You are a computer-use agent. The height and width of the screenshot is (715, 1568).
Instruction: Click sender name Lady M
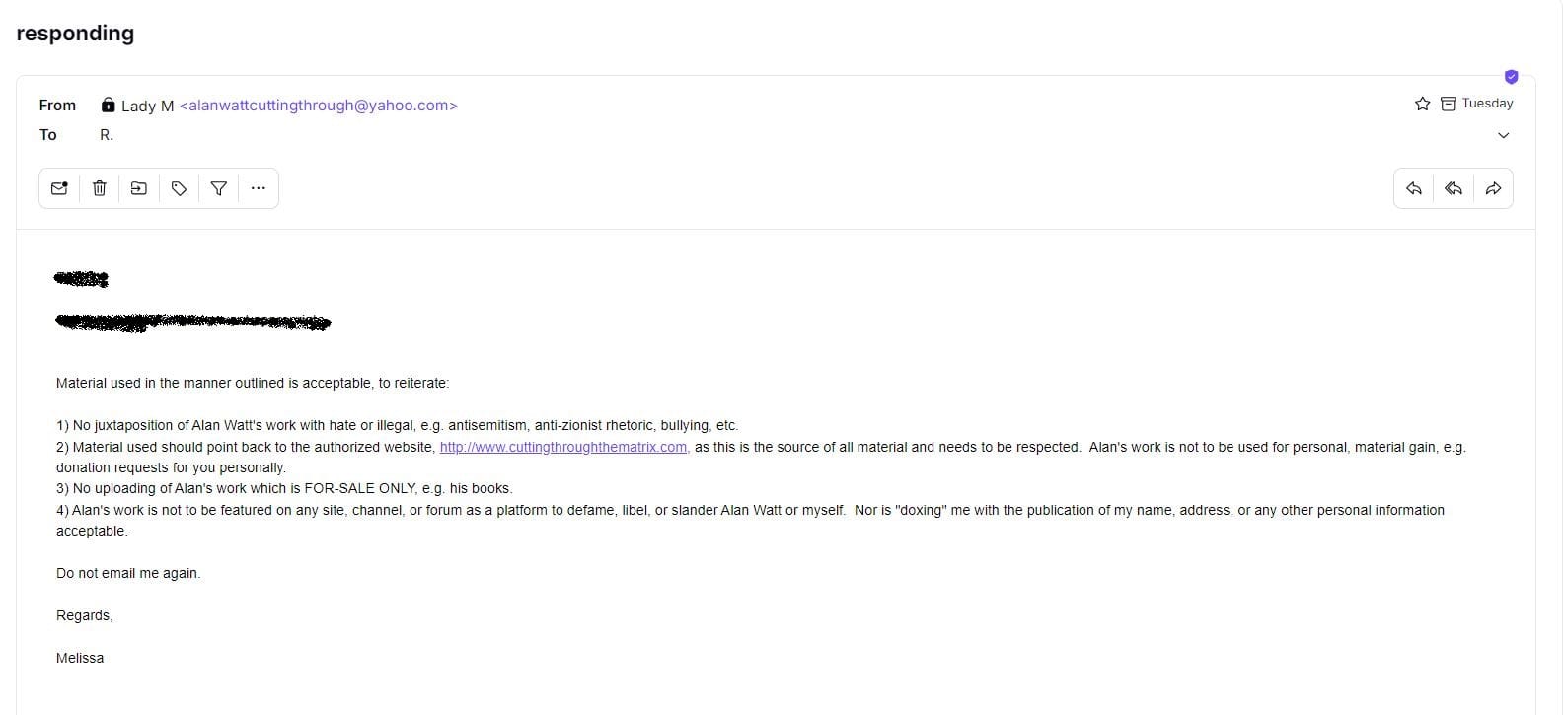pyautogui.click(x=147, y=106)
